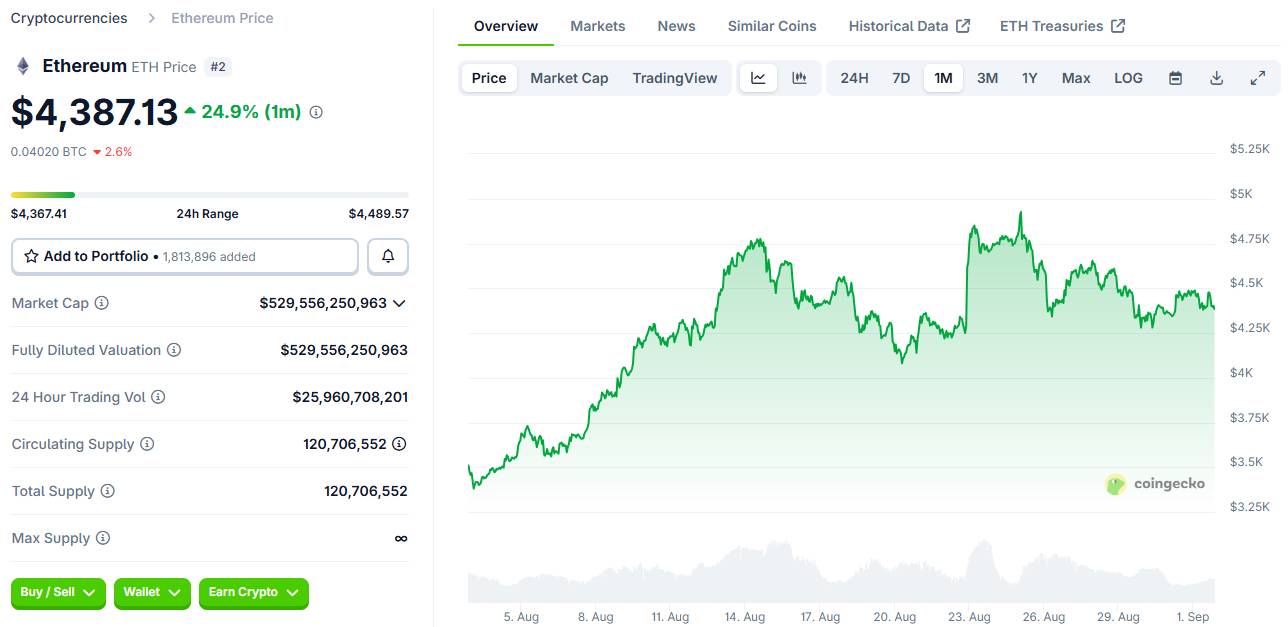Switch to the Overview tab
Viewport: 1288px width, 627px height.
click(506, 26)
